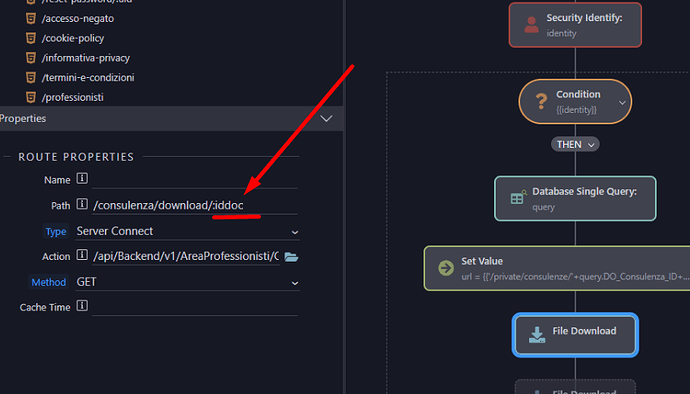Open the Method dropdown showing GET

tap(187, 282)
